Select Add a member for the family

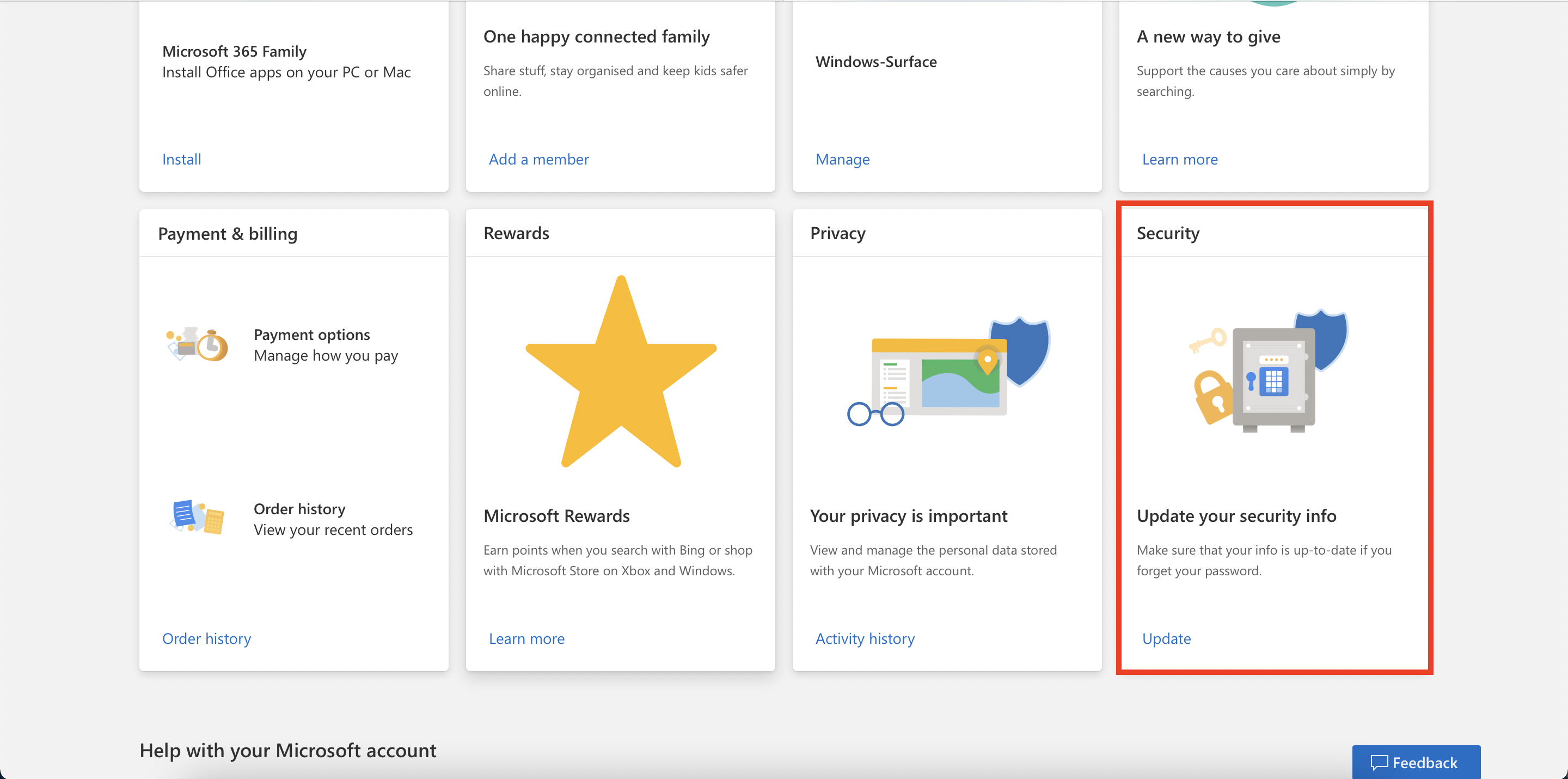click(x=538, y=159)
